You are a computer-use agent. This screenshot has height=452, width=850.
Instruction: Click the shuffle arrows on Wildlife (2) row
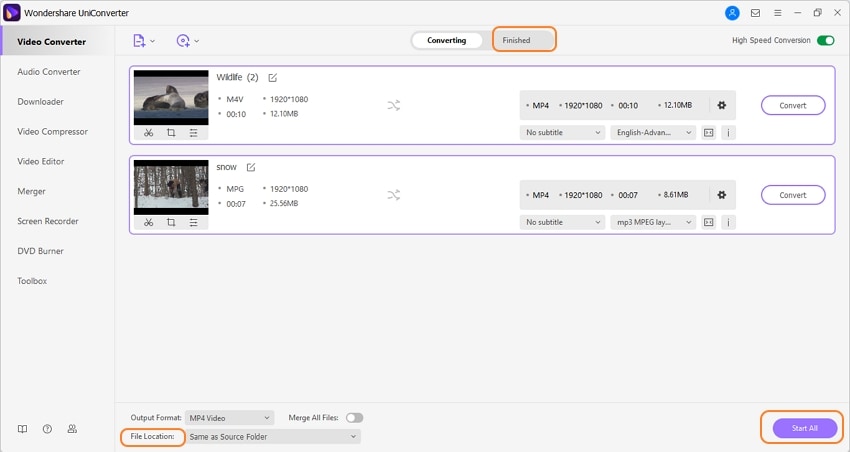394,105
